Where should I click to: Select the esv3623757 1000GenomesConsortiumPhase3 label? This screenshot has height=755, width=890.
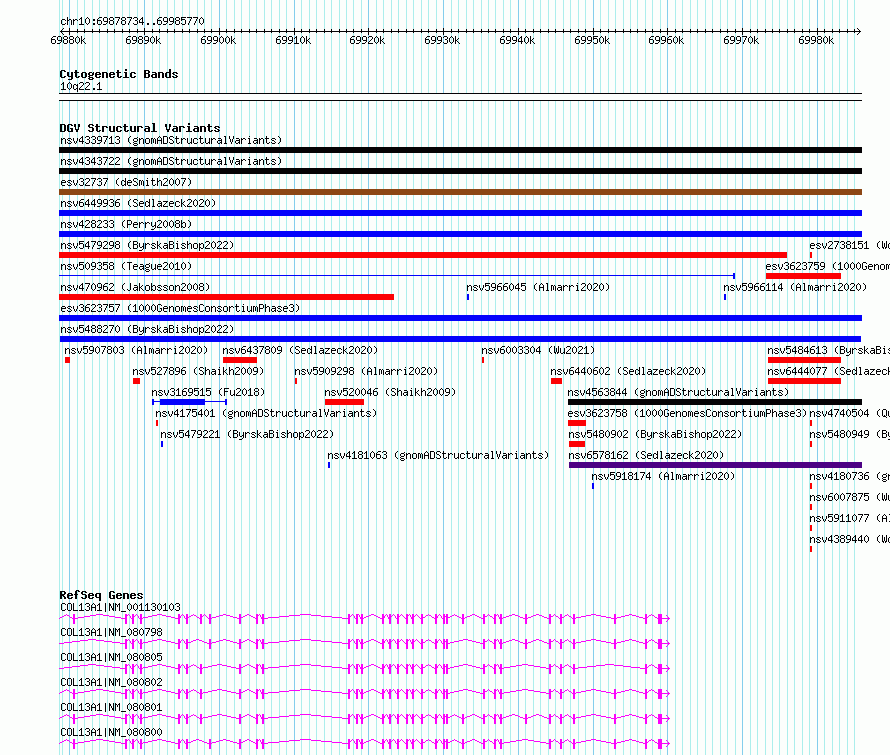point(180,308)
